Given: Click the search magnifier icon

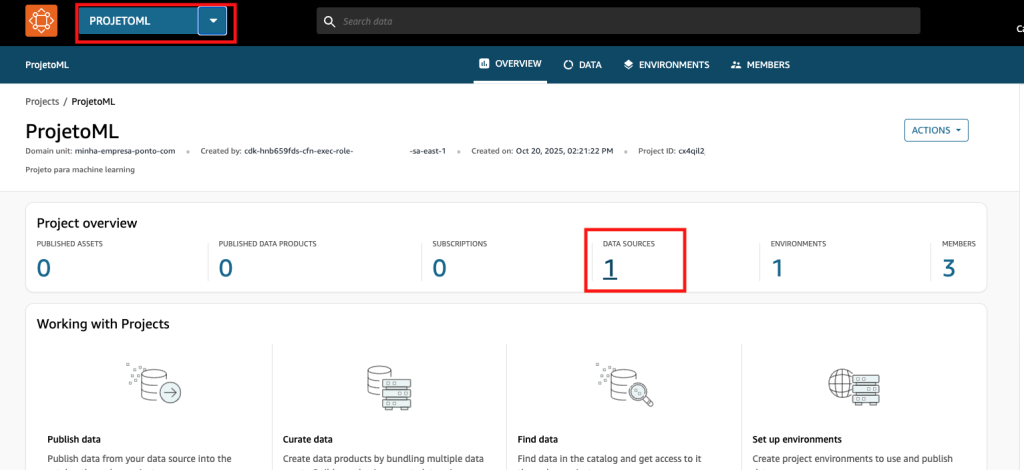Looking at the screenshot, I should pyautogui.click(x=329, y=21).
